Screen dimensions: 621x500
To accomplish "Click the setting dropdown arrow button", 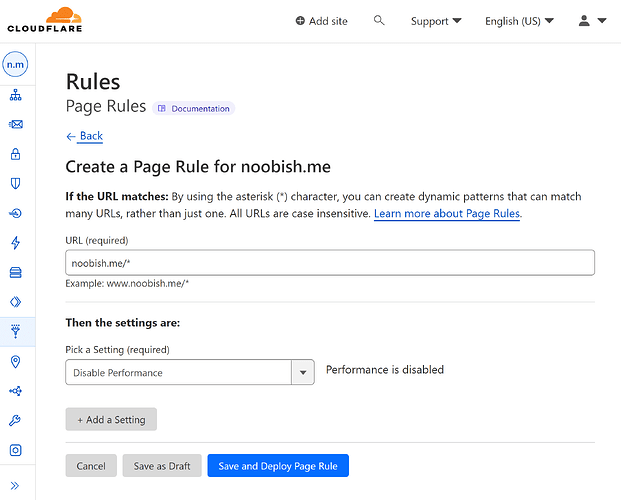I will point(303,372).
